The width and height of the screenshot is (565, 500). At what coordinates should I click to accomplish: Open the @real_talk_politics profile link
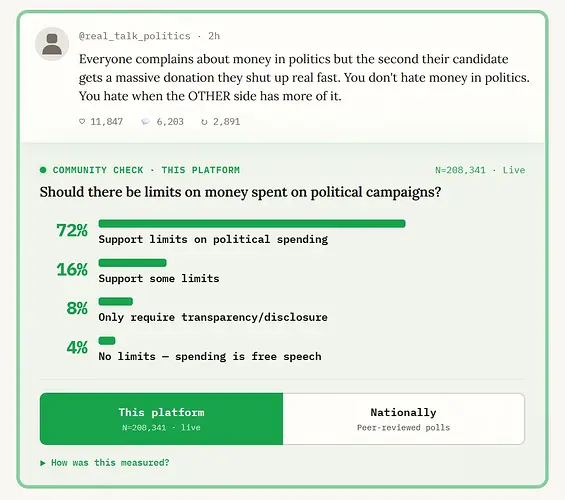point(134,36)
